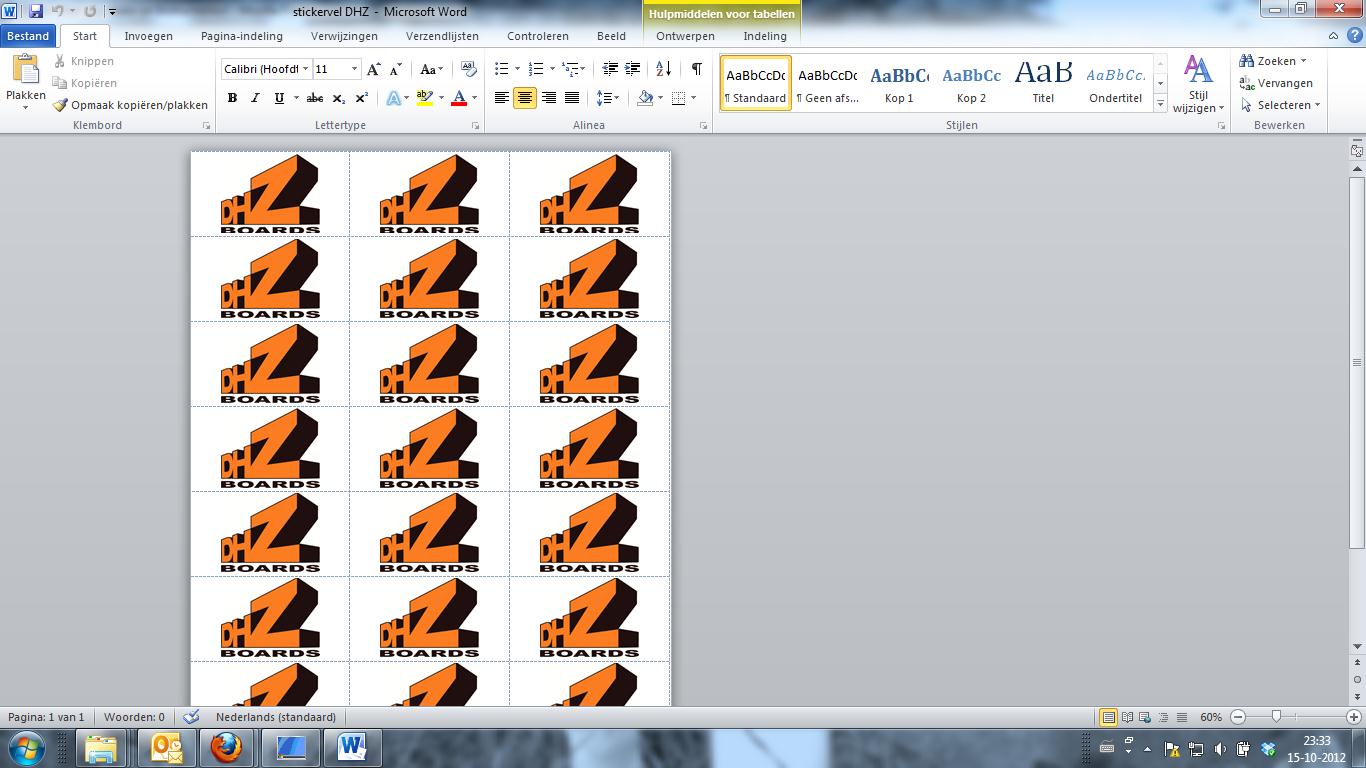Click the yellow text highlight color
This screenshot has width=1366, height=768.
point(424,98)
